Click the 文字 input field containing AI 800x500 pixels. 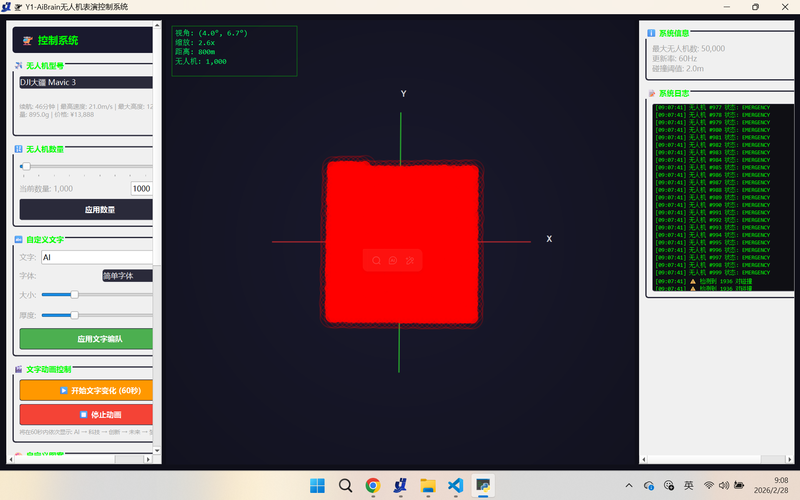tap(96, 257)
